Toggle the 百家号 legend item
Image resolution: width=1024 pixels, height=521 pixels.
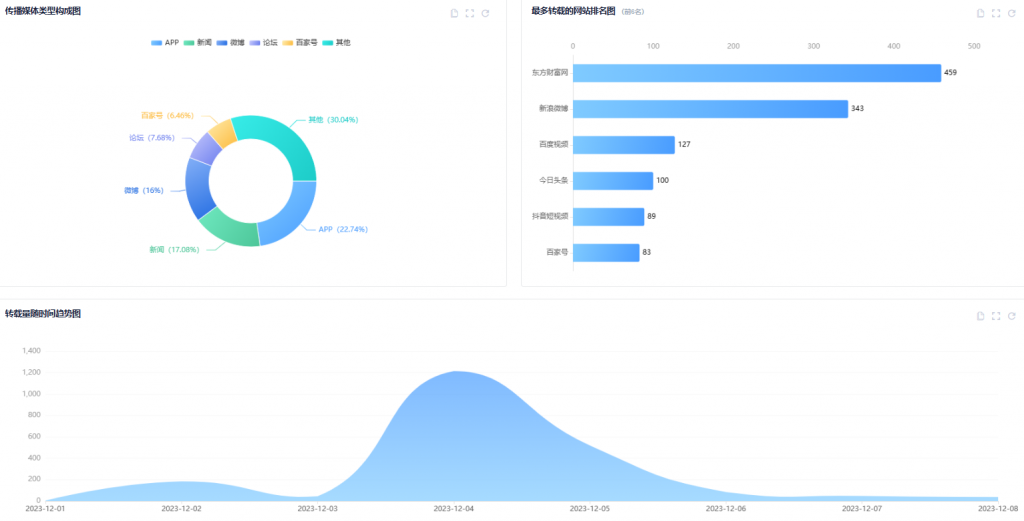300,43
